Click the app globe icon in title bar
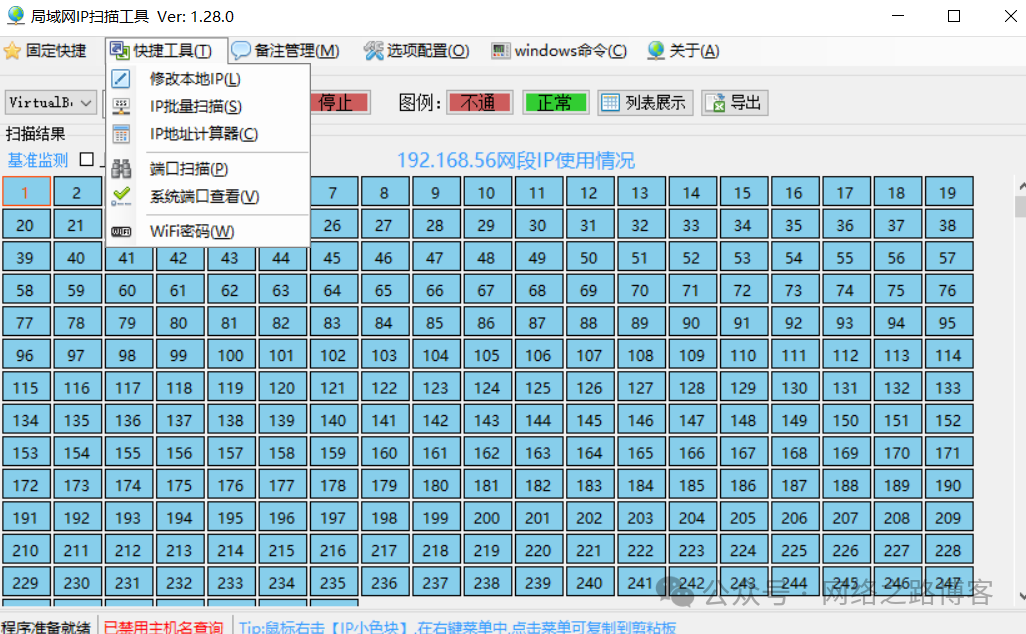The image size is (1026, 634). point(16,16)
